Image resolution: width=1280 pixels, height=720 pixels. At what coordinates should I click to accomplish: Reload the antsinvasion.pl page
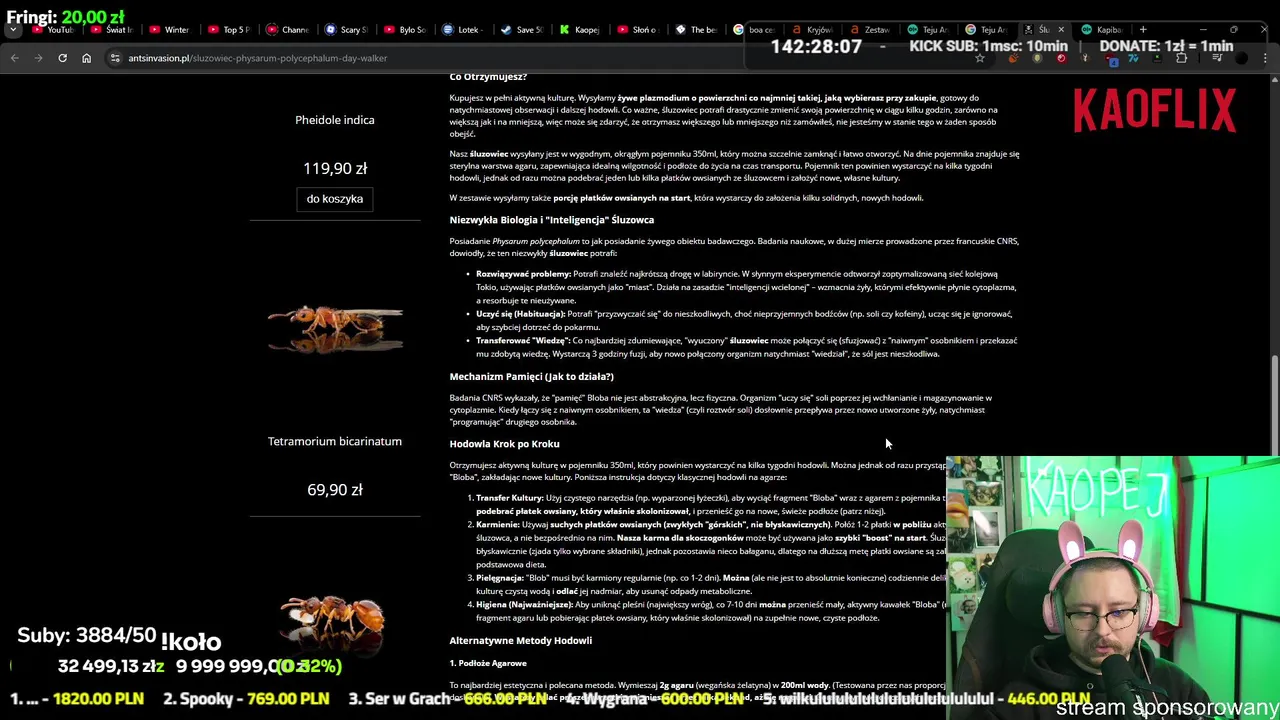click(x=62, y=58)
